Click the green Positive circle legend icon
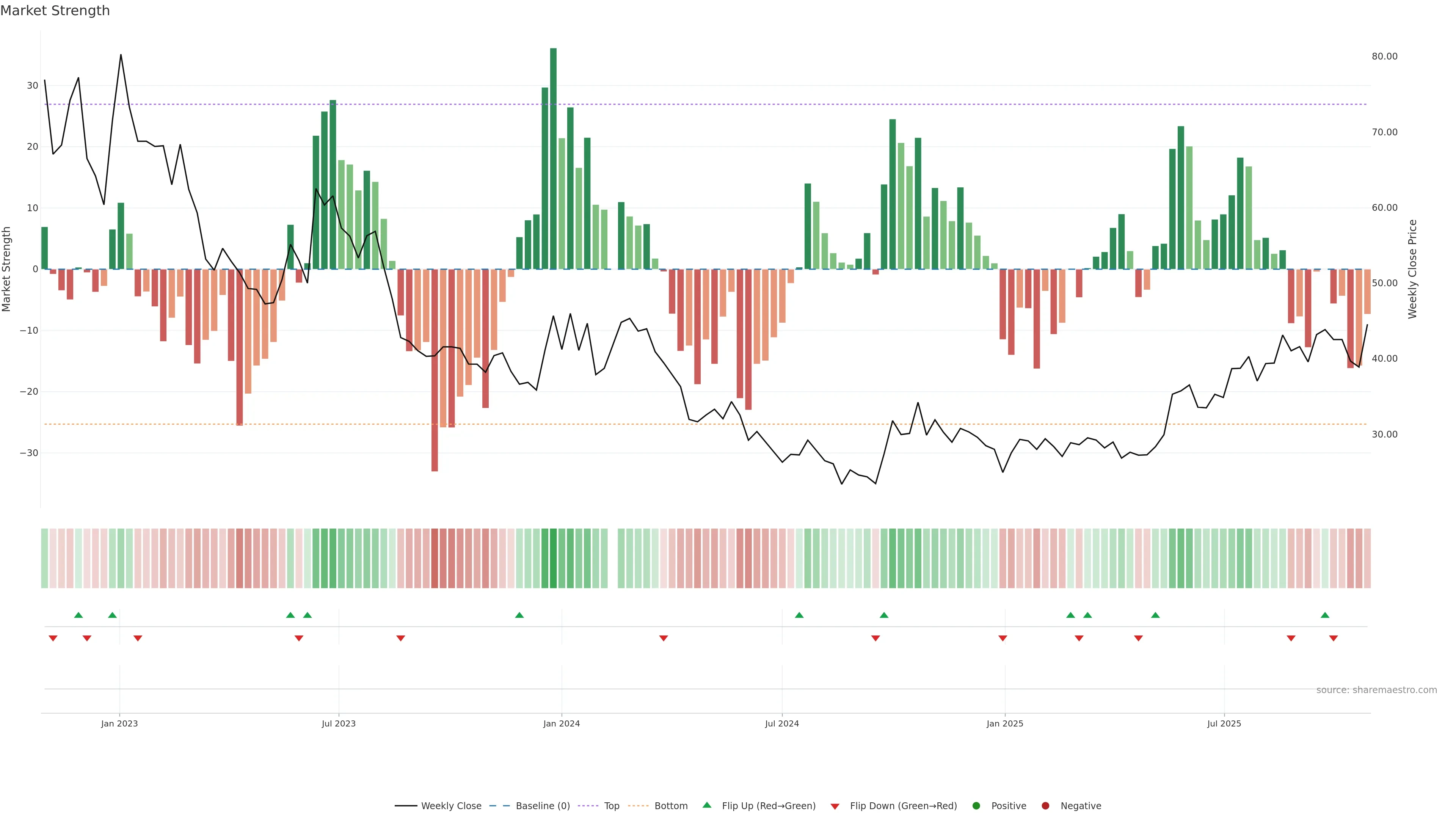Viewport: 1456px width, 819px height. point(976,806)
